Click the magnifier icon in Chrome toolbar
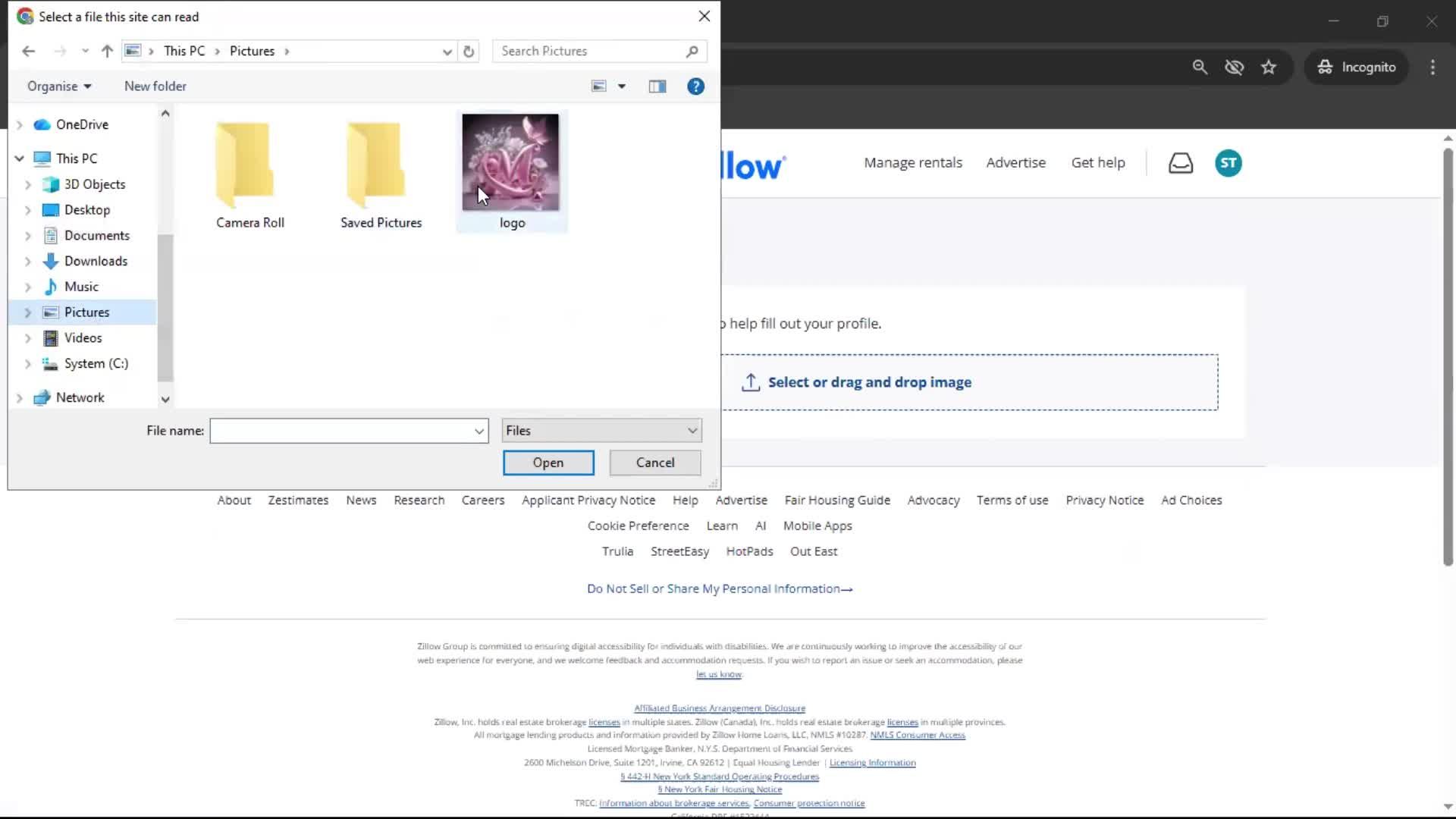 [1200, 67]
